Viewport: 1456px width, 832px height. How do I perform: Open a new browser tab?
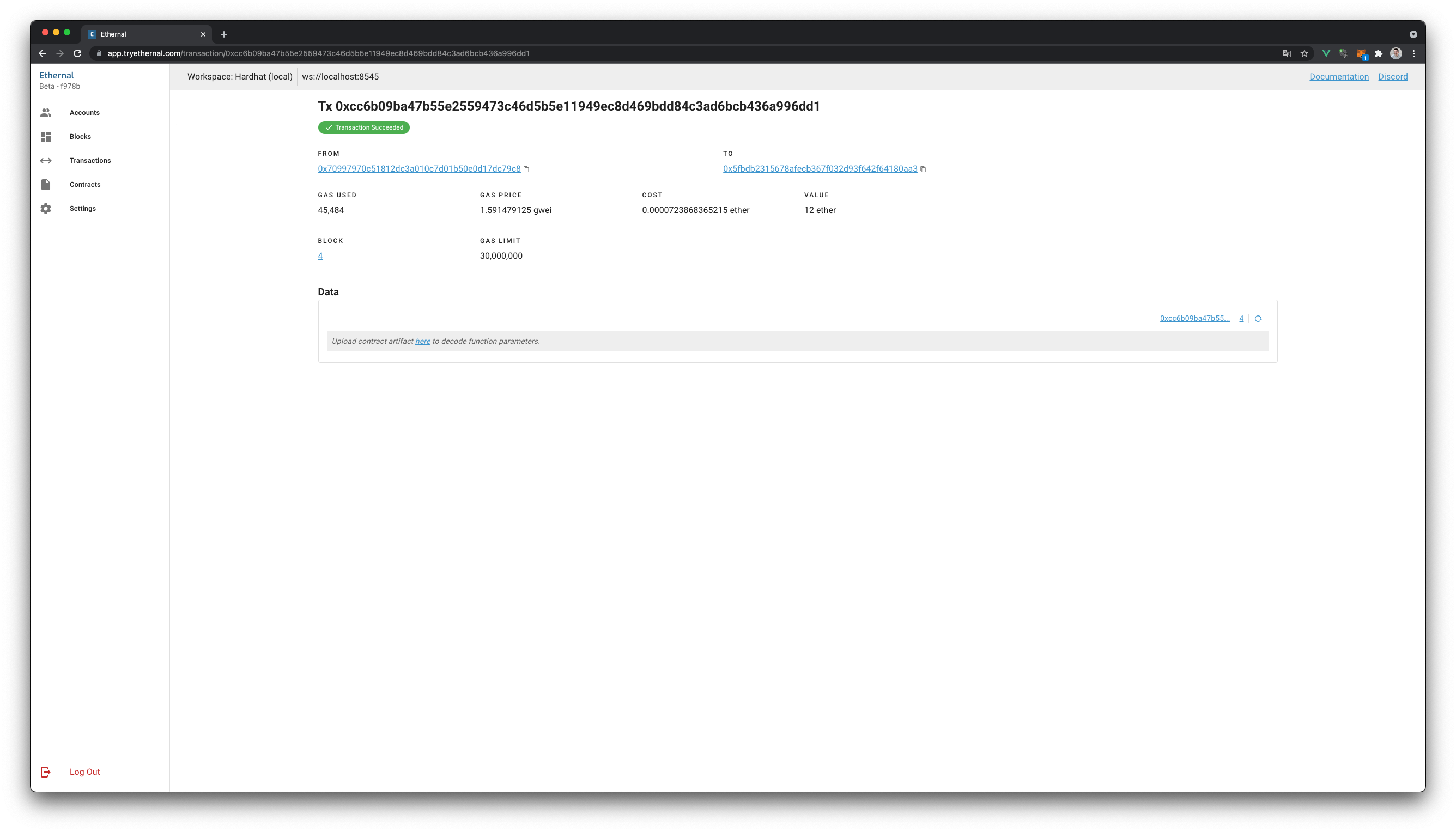pyautogui.click(x=224, y=34)
